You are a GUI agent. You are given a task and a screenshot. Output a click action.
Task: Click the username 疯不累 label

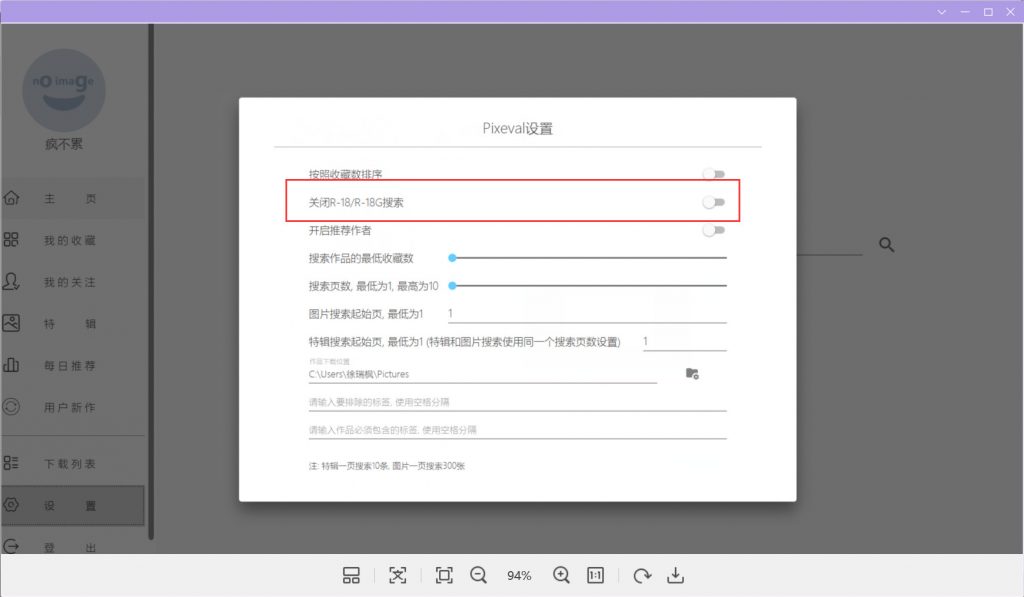tap(64, 144)
